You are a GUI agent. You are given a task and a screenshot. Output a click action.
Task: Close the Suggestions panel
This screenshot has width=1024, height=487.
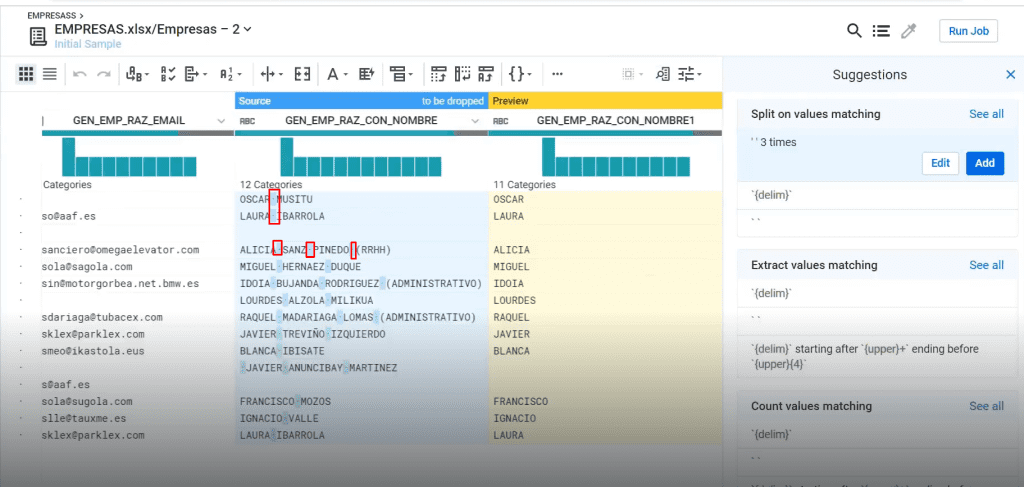pyautogui.click(x=1010, y=74)
